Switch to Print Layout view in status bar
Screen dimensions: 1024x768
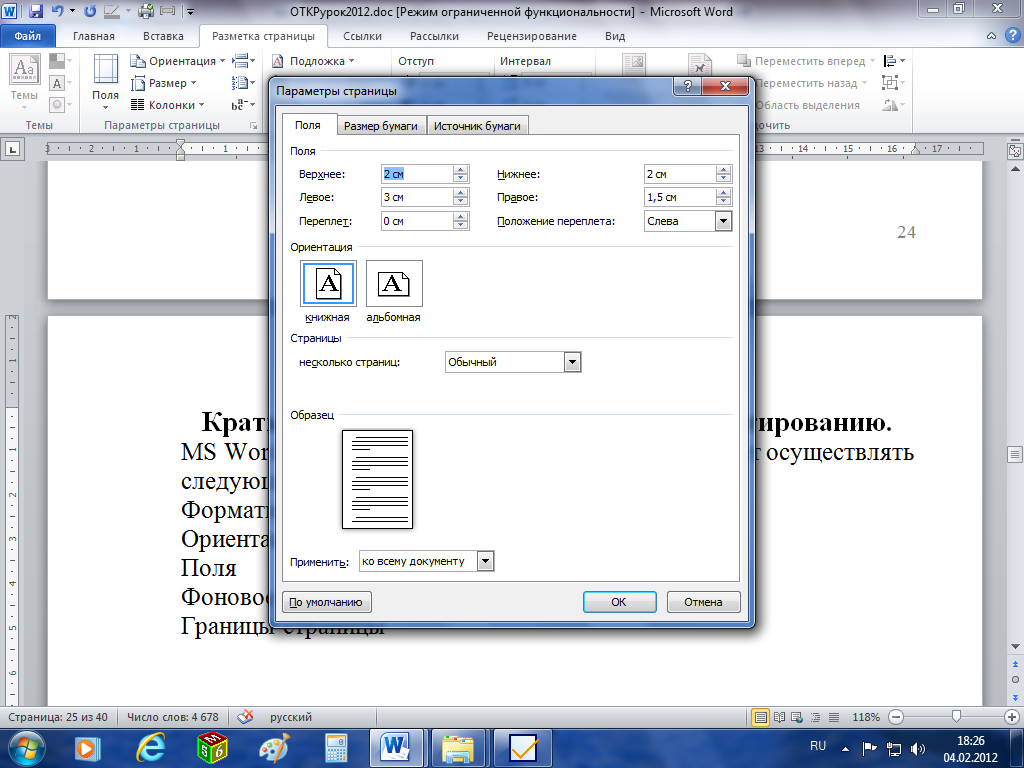pyautogui.click(x=760, y=717)
